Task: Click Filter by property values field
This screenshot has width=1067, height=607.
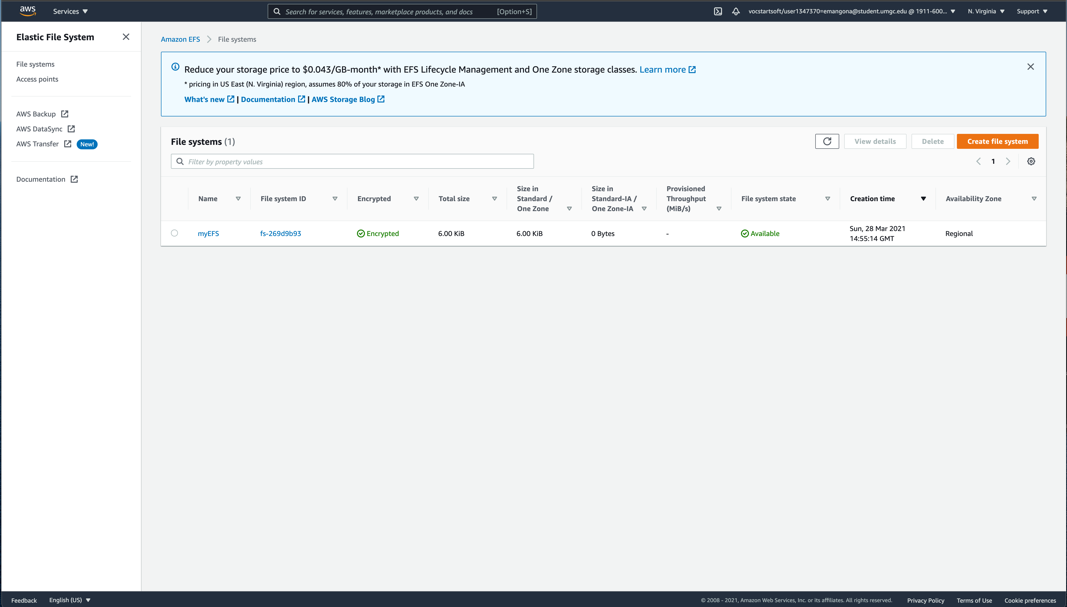Action: tap(352, 161)
